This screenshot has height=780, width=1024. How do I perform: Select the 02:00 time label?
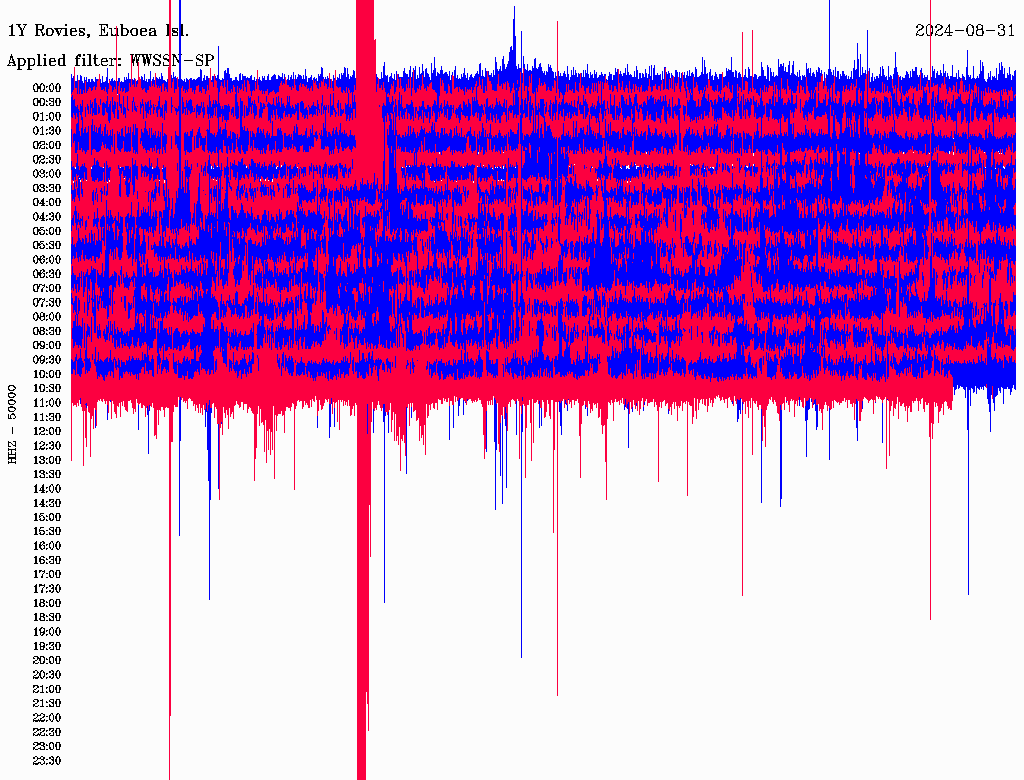click(47, 146)
